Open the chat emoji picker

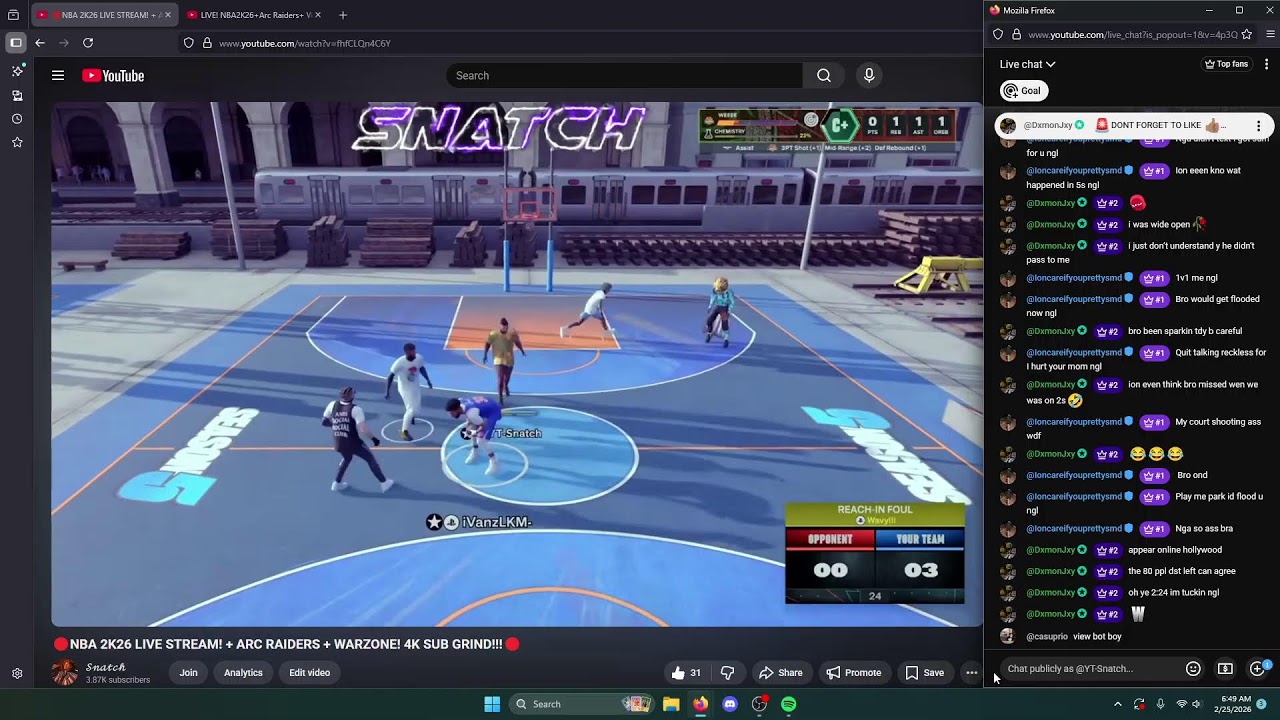click(x=1193, y=669)
